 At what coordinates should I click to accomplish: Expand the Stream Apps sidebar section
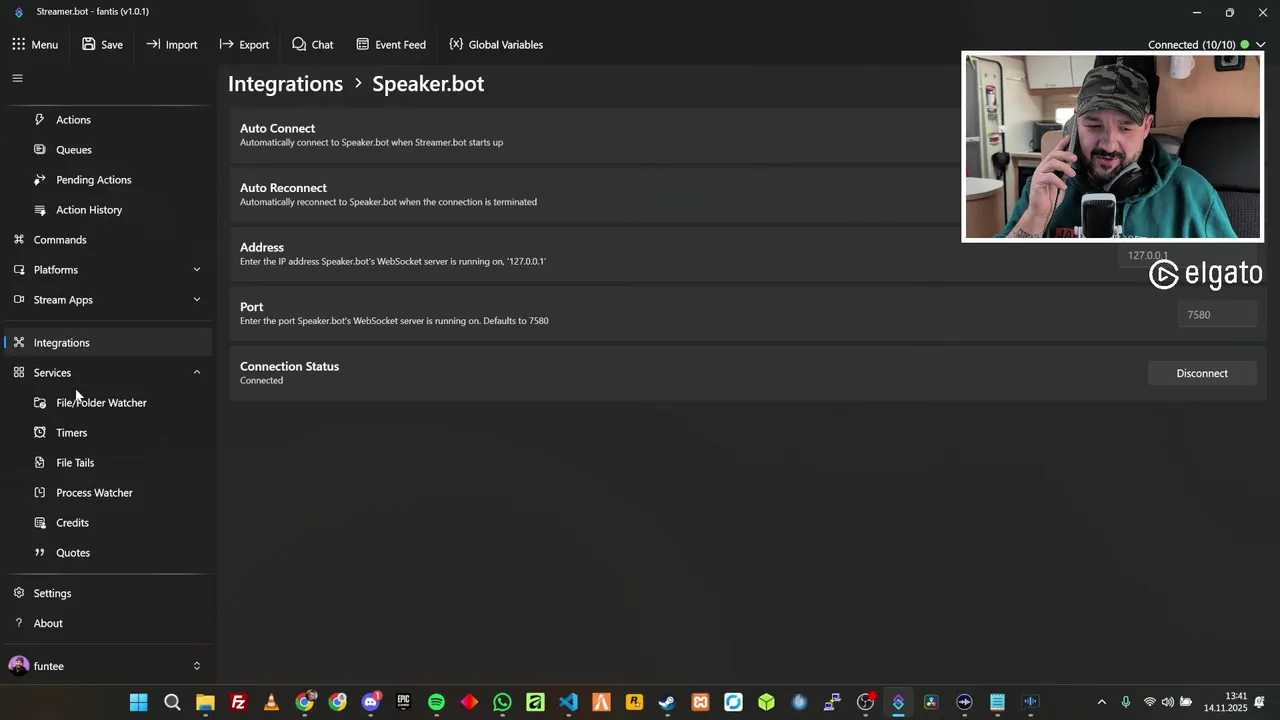[x=196, y=300]
